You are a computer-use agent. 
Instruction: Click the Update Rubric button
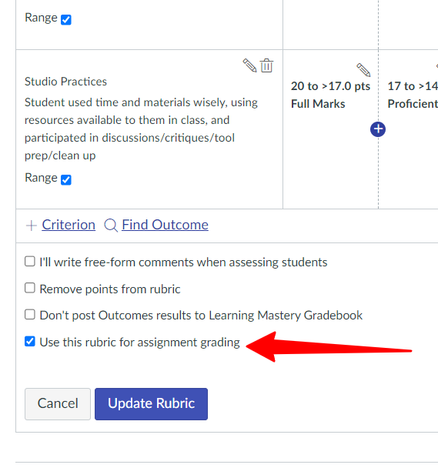pos(151,404)
